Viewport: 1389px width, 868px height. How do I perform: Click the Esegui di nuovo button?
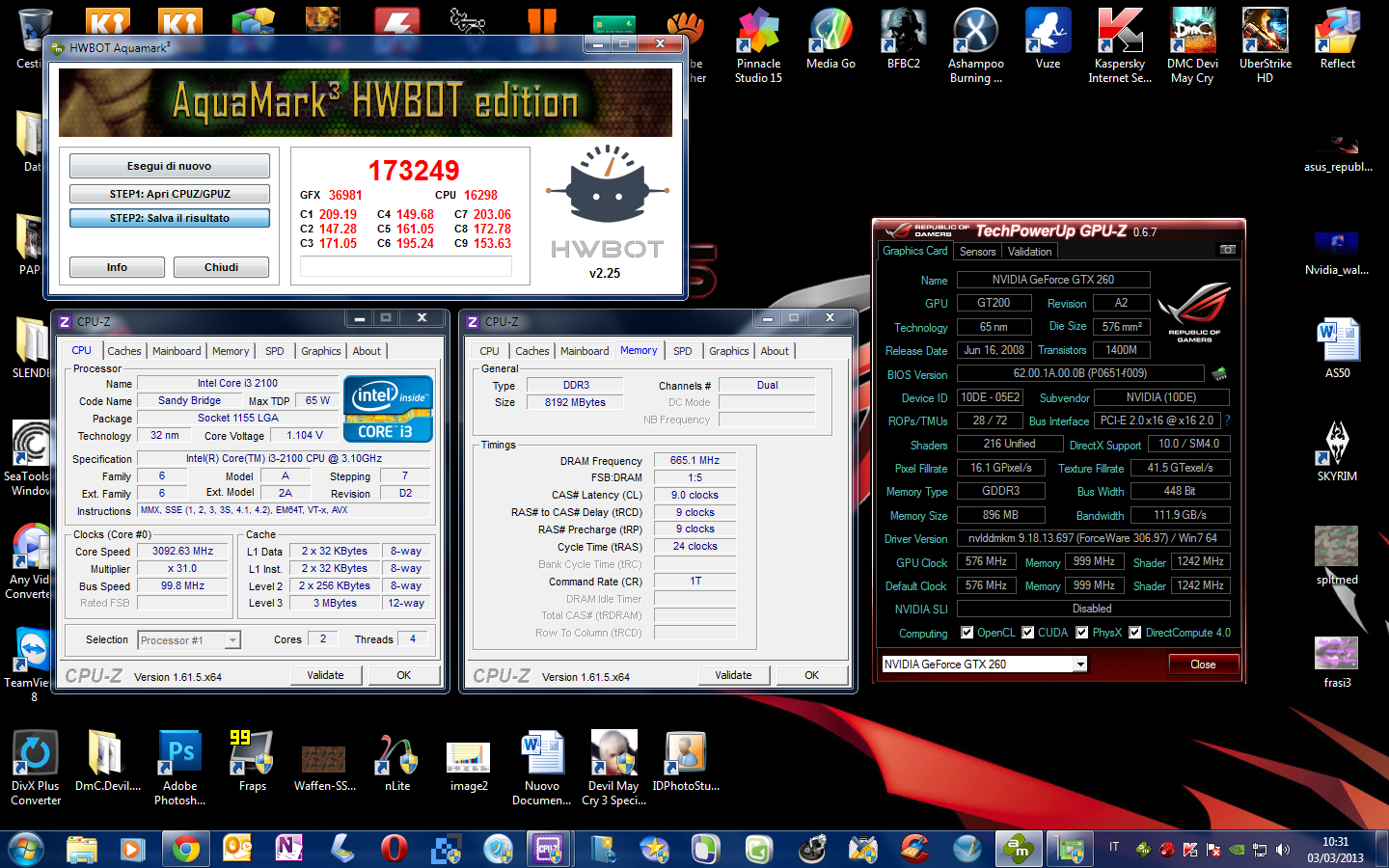click(169, 166)
